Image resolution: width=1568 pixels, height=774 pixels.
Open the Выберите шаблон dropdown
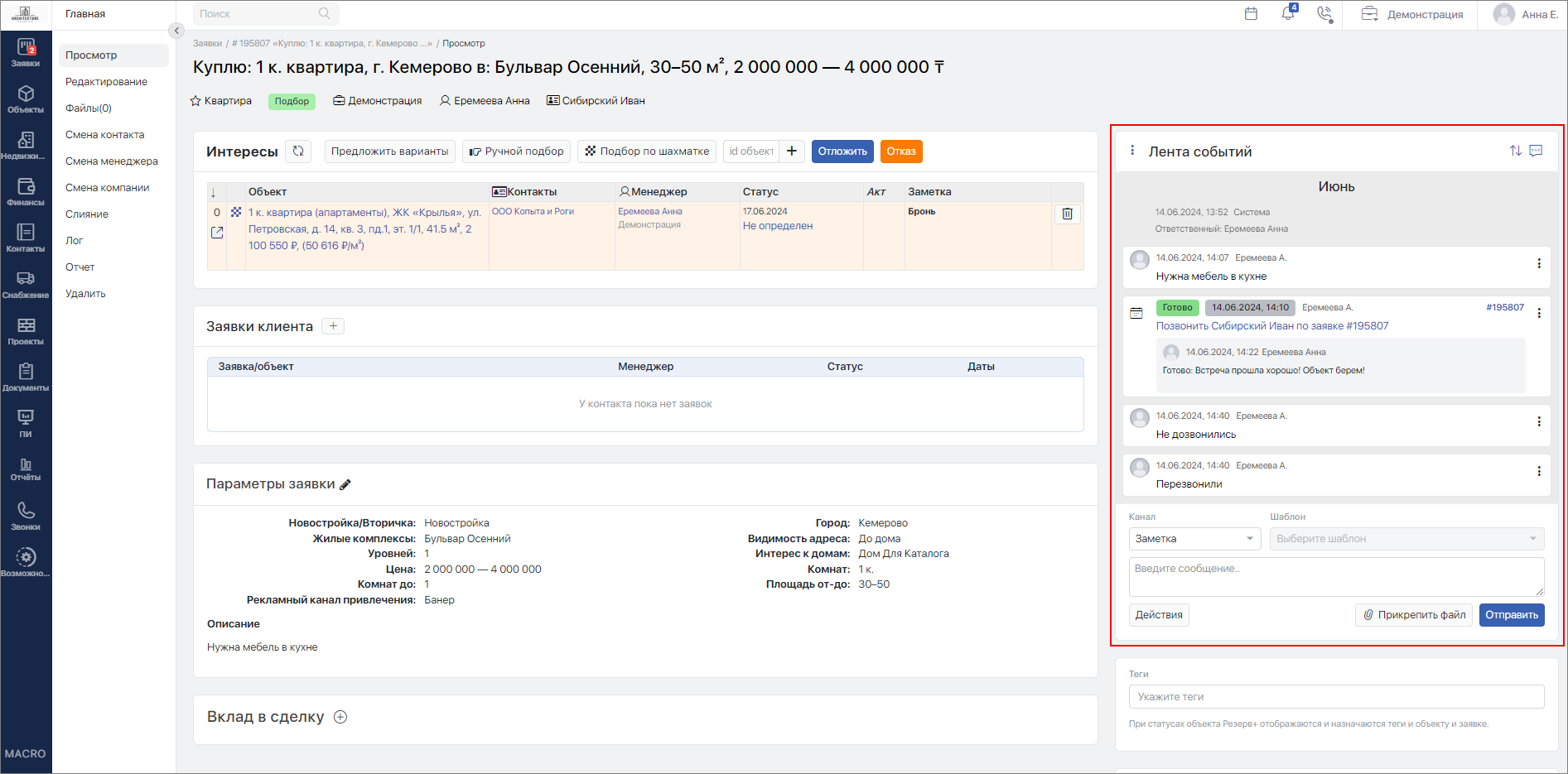coord(1406,539)
